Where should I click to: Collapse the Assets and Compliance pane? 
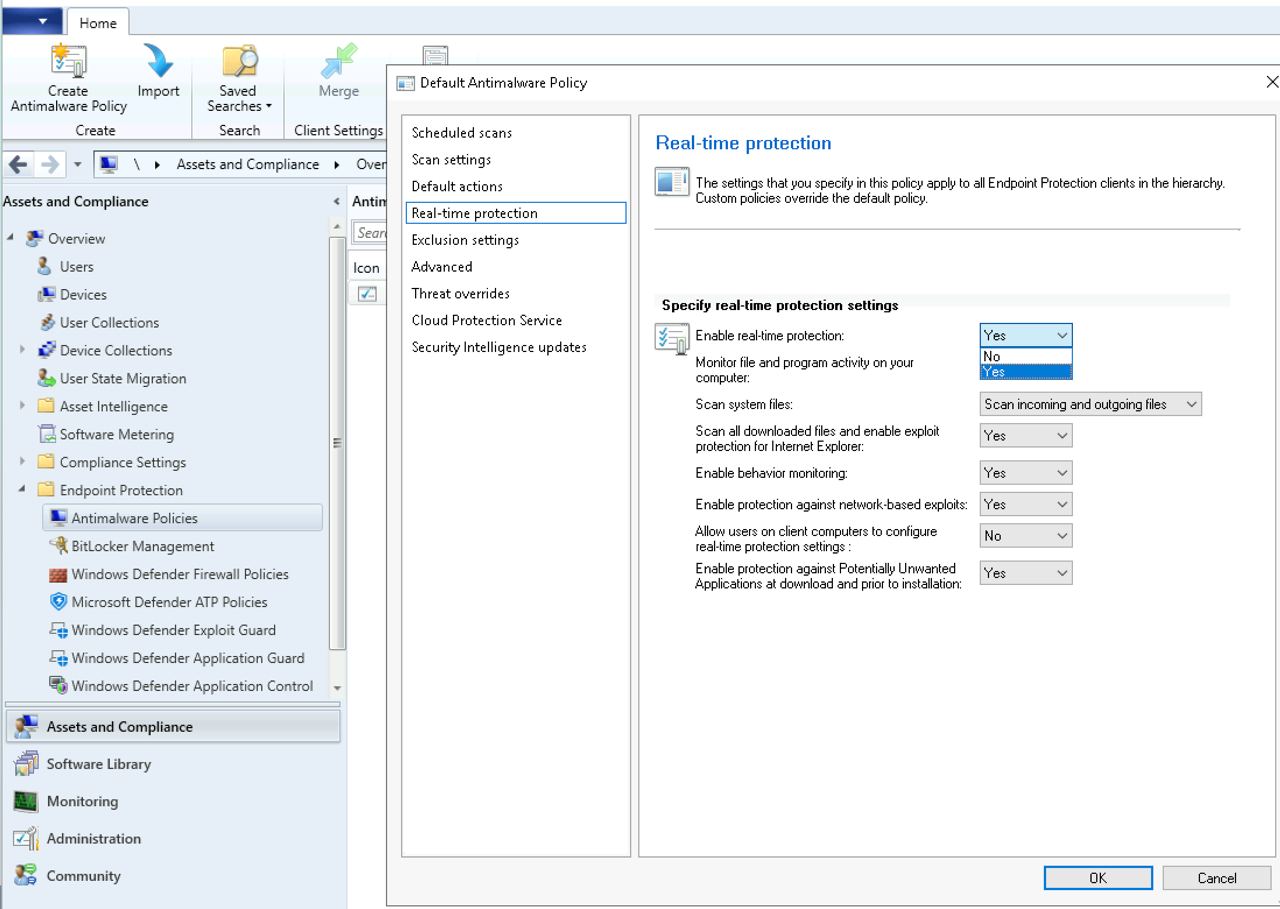click(336, 201)
